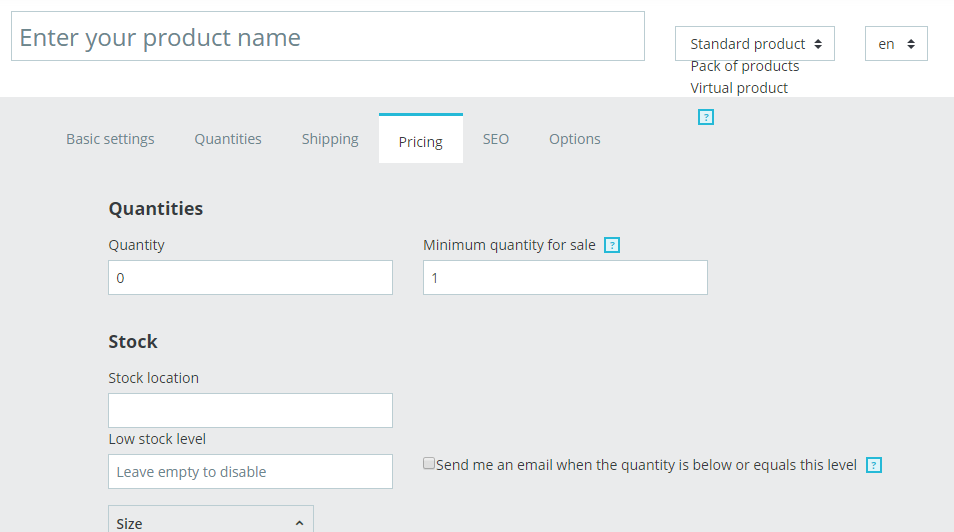954x532 pixels.
Task: Switch to the Options tab
Action: pyautogui.click(x=575, y=139)
